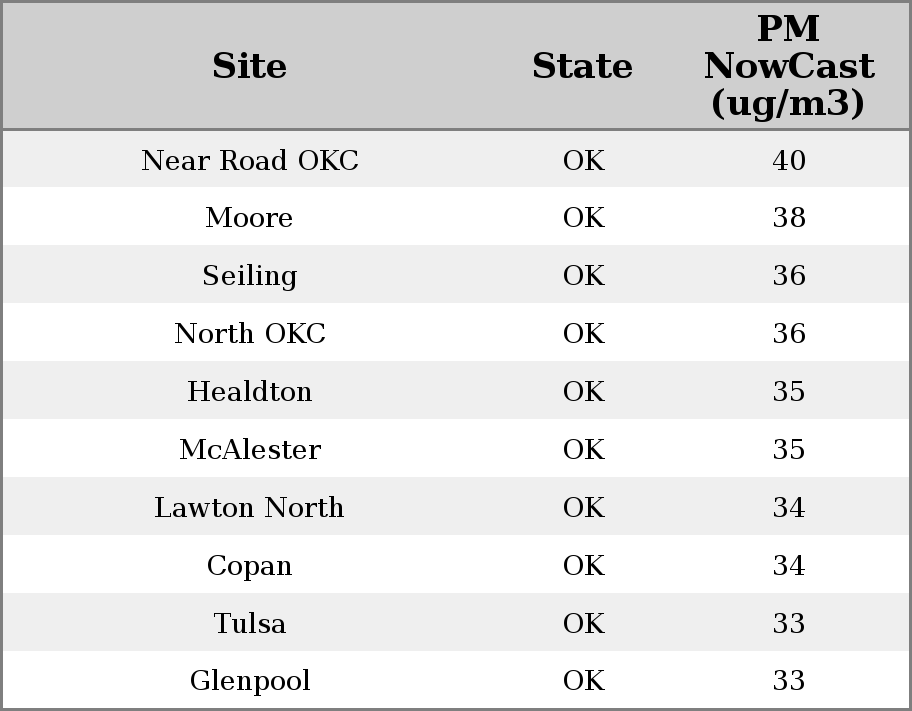Click the Seiling site name
The image size is (912, 711).
click(x=249, y=276)
